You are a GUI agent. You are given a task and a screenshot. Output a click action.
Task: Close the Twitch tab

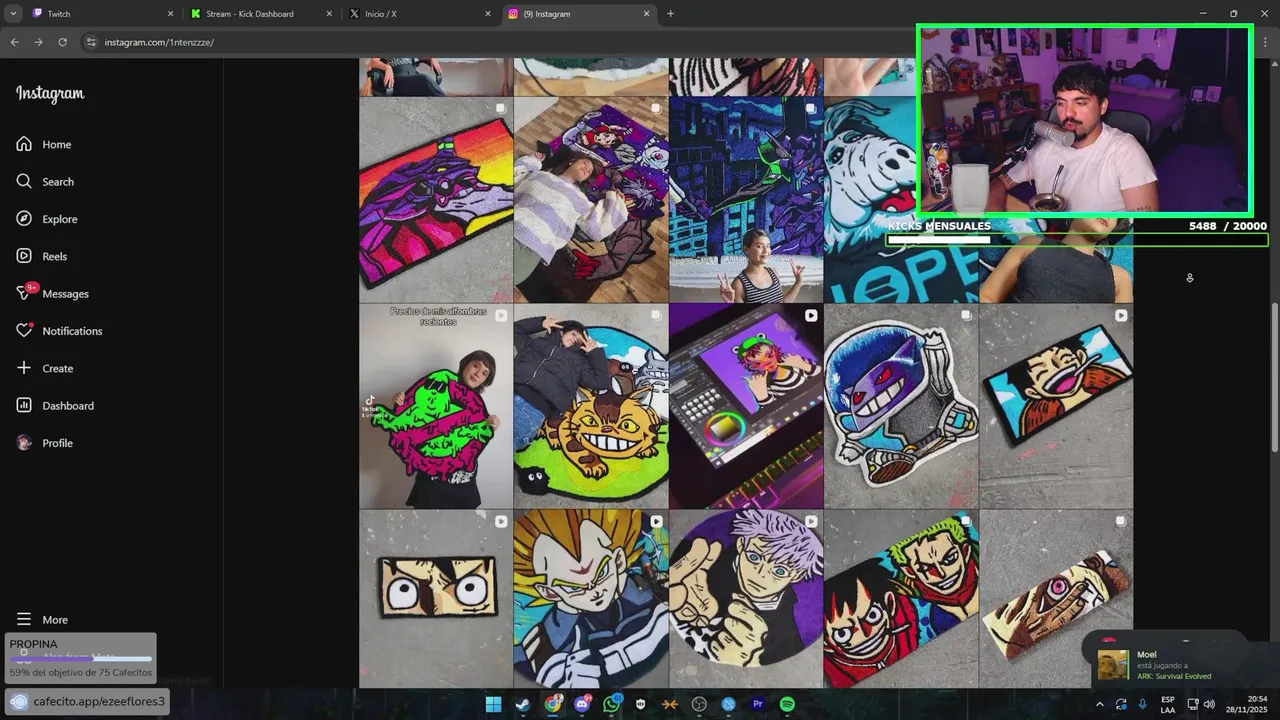pyautogui.click(x=170, y=14)
